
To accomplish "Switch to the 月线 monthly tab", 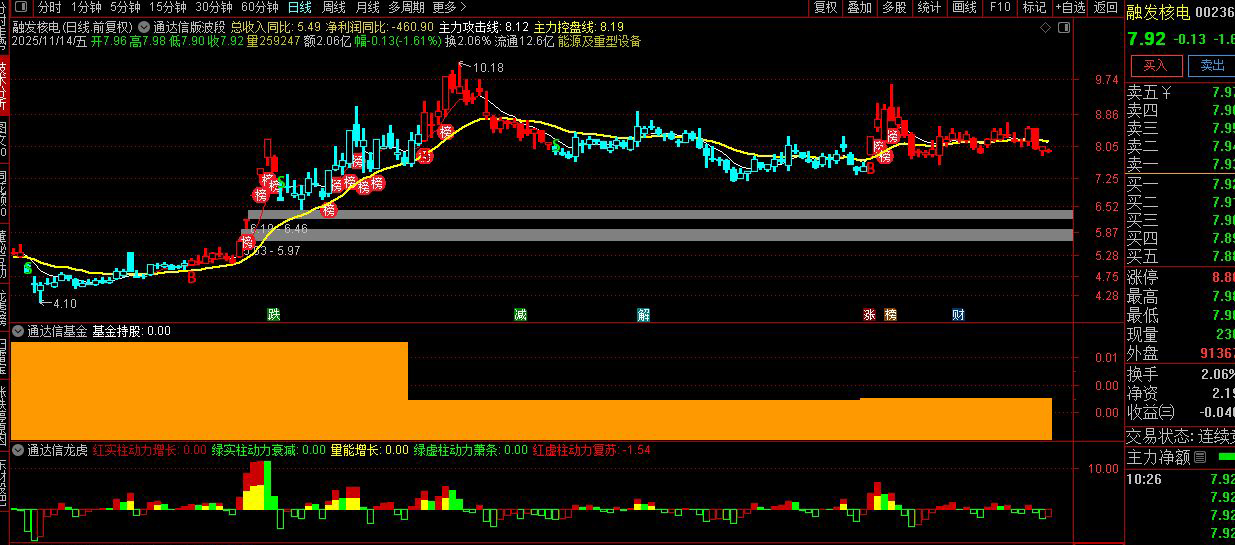I will (x=367, y=7).
